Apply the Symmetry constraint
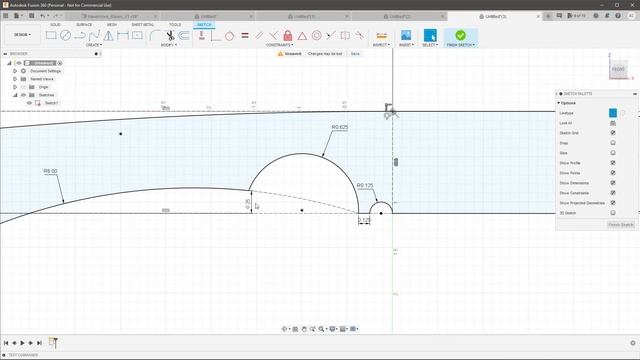 pos(345,36)
